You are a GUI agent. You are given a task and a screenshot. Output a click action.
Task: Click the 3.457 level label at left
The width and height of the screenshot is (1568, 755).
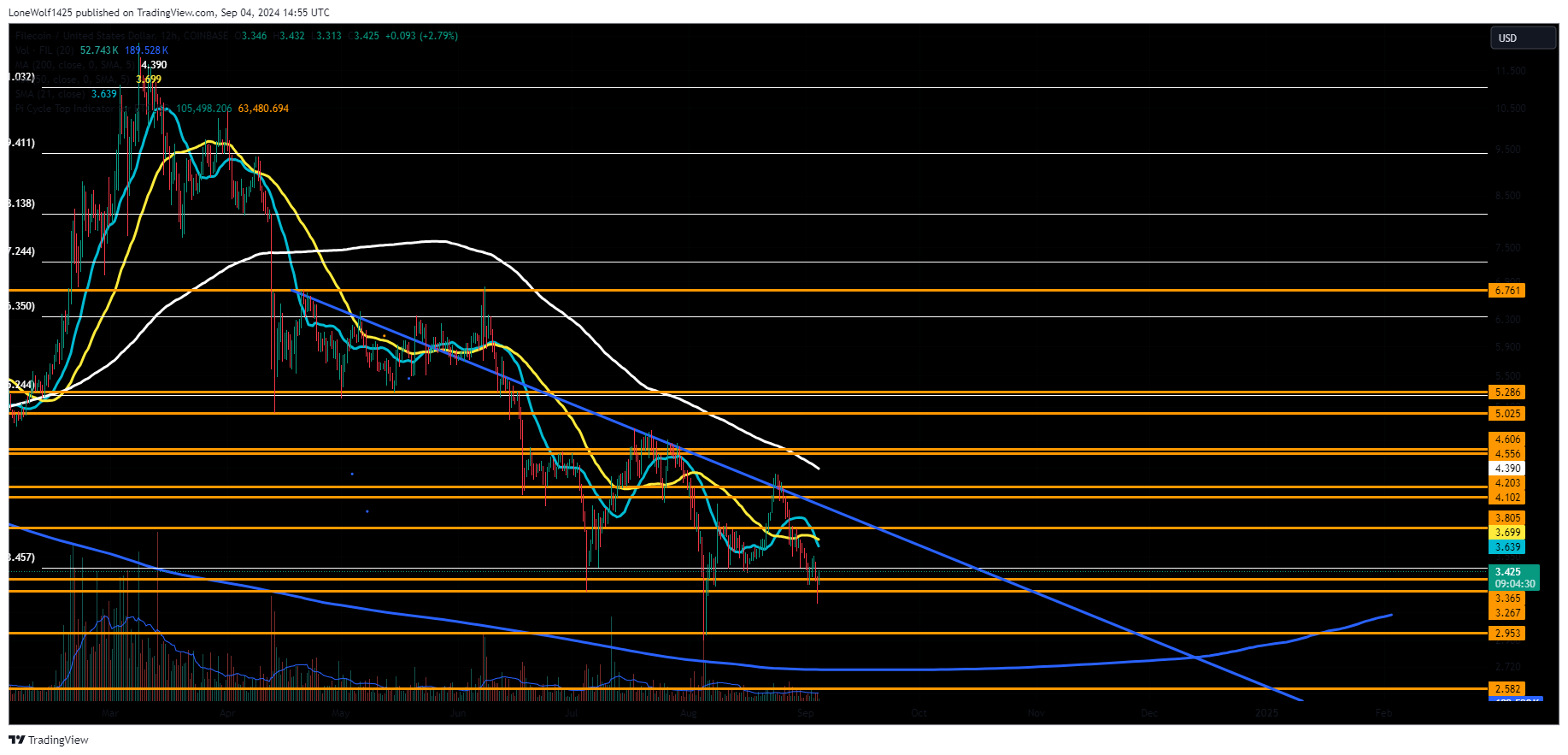click(x=22, y=557)
